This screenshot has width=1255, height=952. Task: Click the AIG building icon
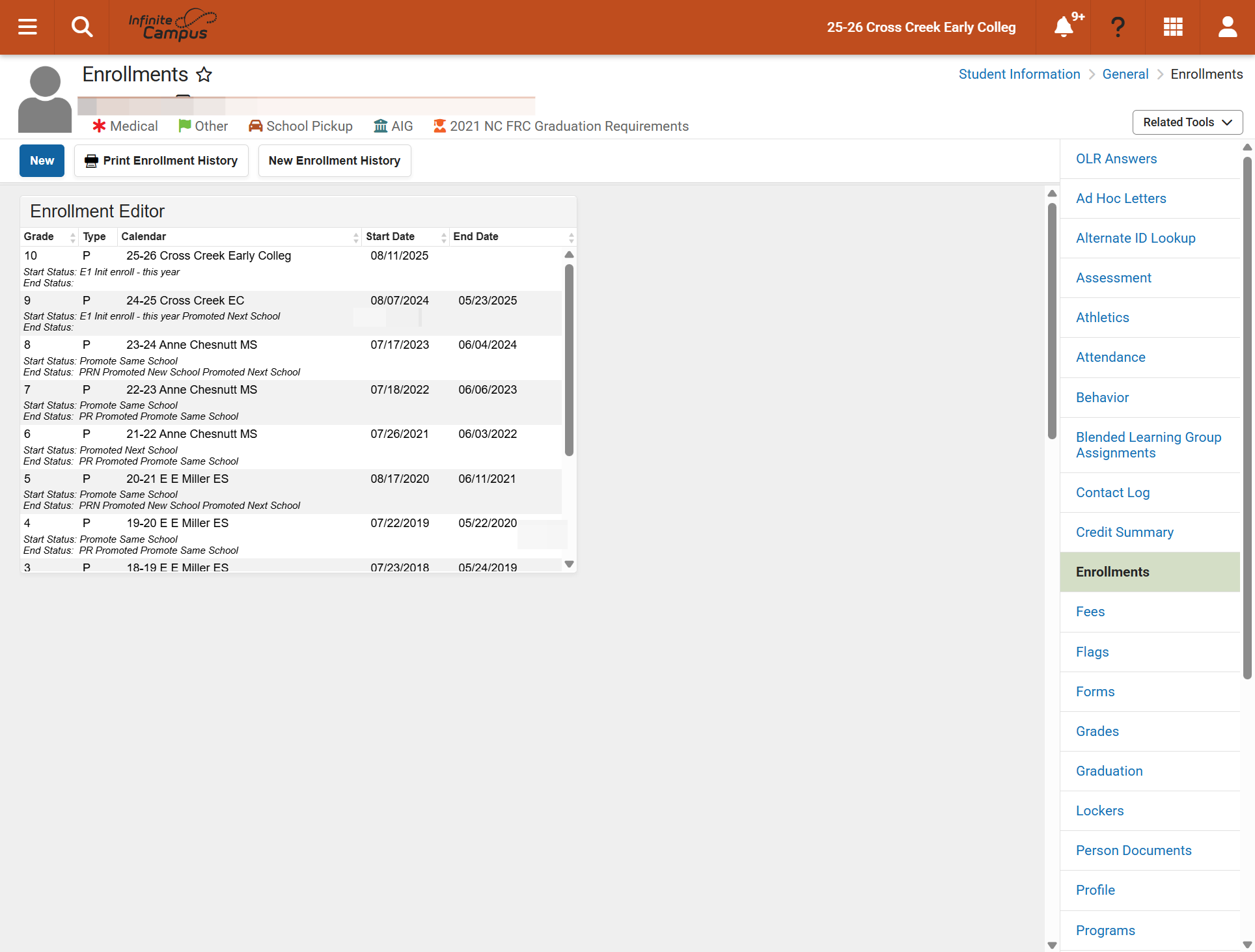381,126
